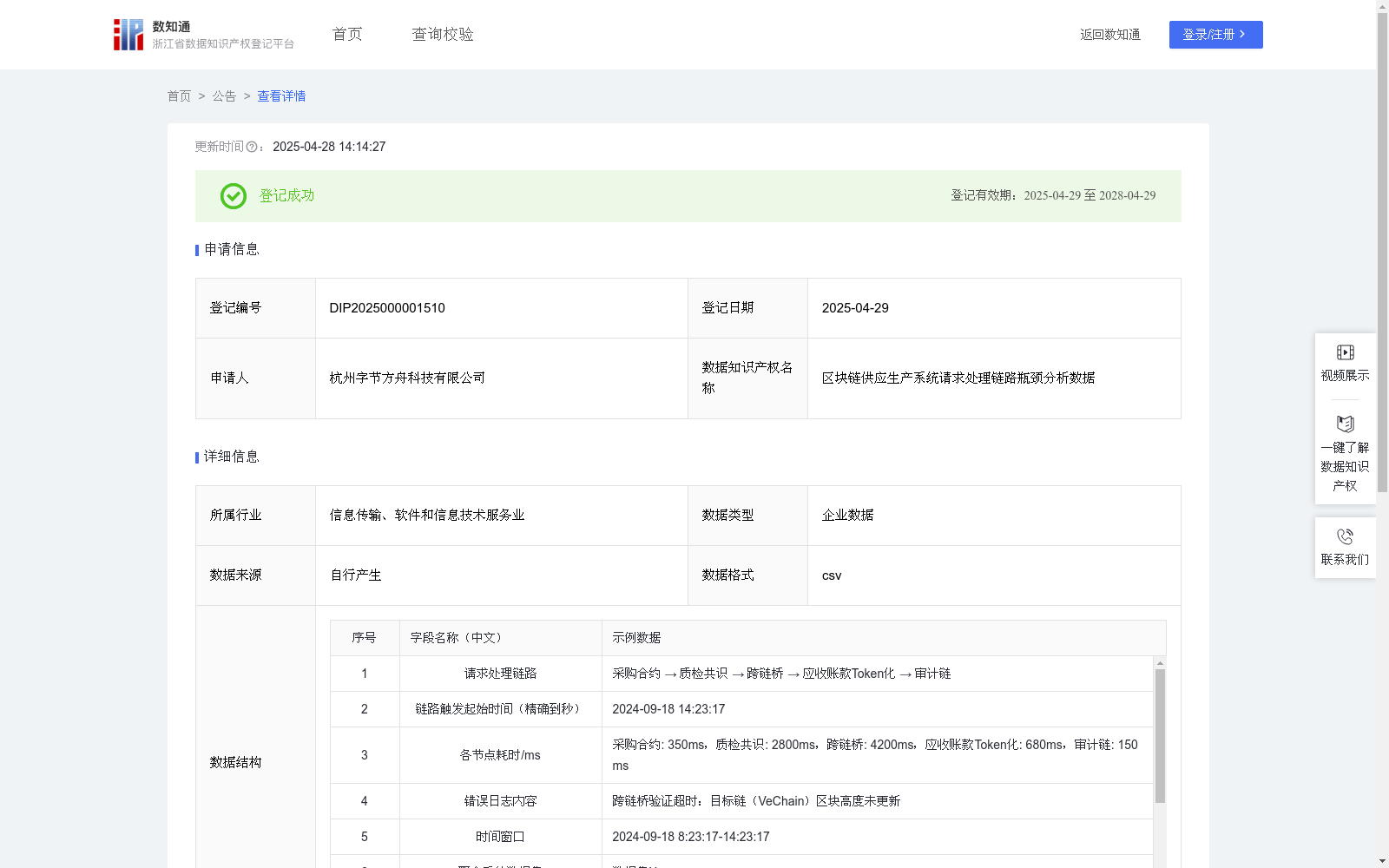The height and width of the screenshot is (868, 1389).
Task: Click the 各节点耗时/ms field cell
Action: click(500, 755)
